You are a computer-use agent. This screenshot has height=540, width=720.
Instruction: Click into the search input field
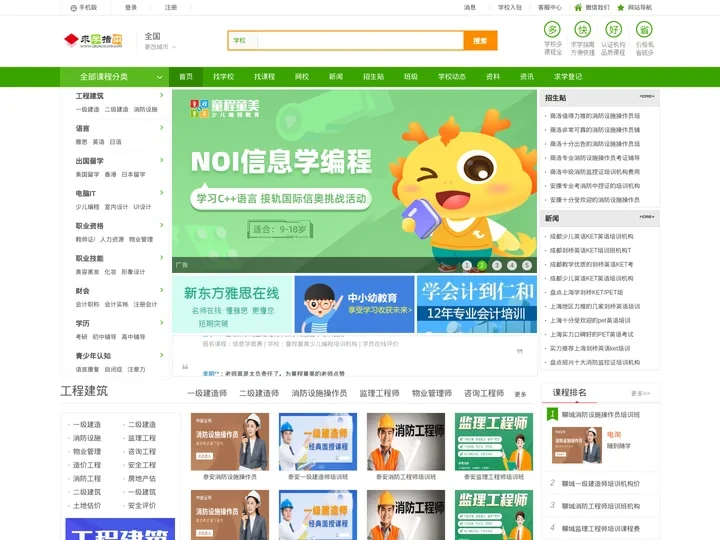(x=360, y=40)
